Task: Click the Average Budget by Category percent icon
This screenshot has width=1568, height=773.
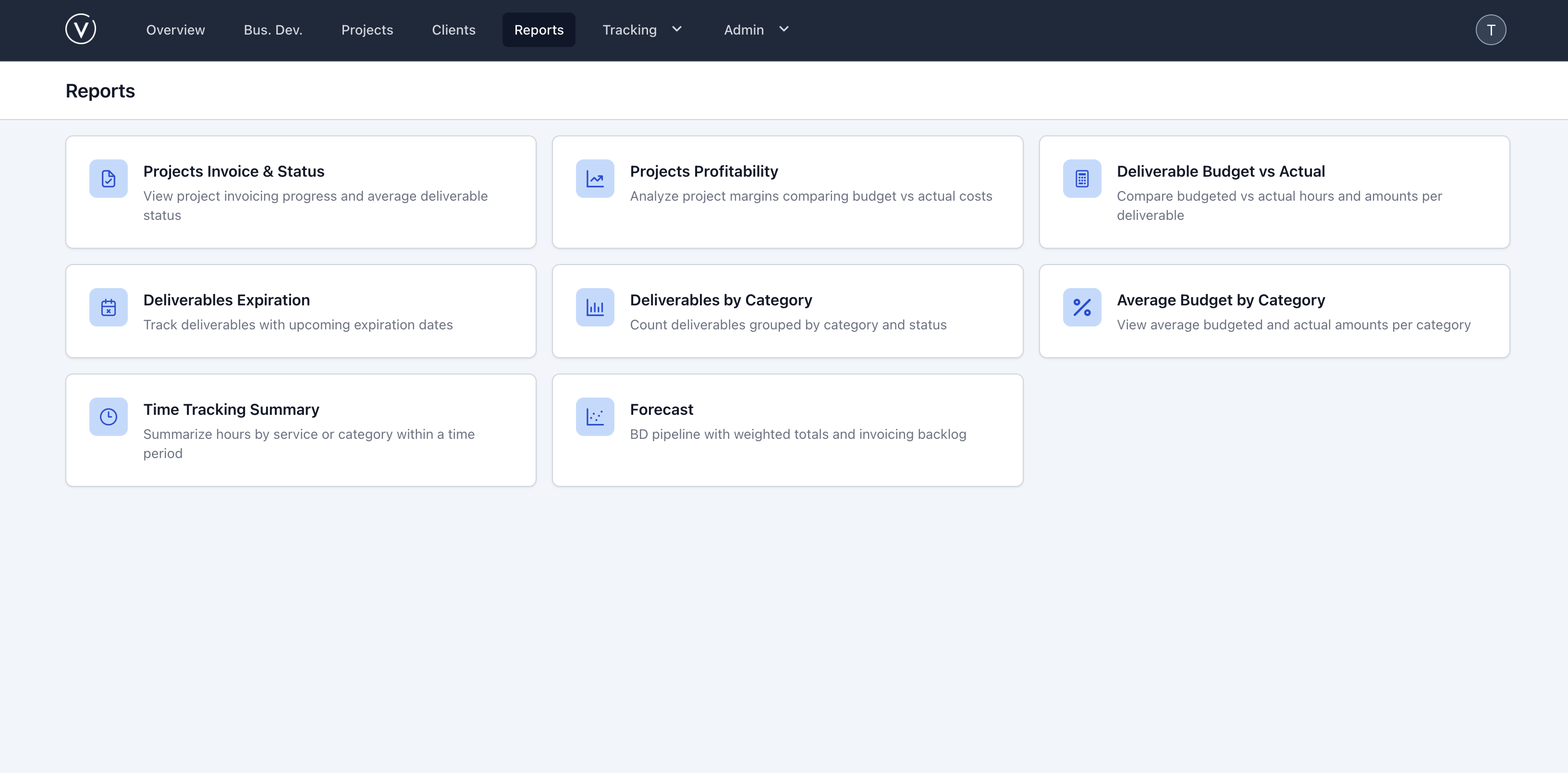Action: (1082, 307)
